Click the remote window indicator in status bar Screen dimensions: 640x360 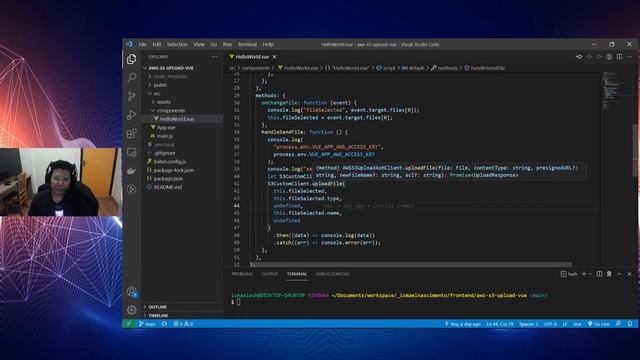click(129, 324)
